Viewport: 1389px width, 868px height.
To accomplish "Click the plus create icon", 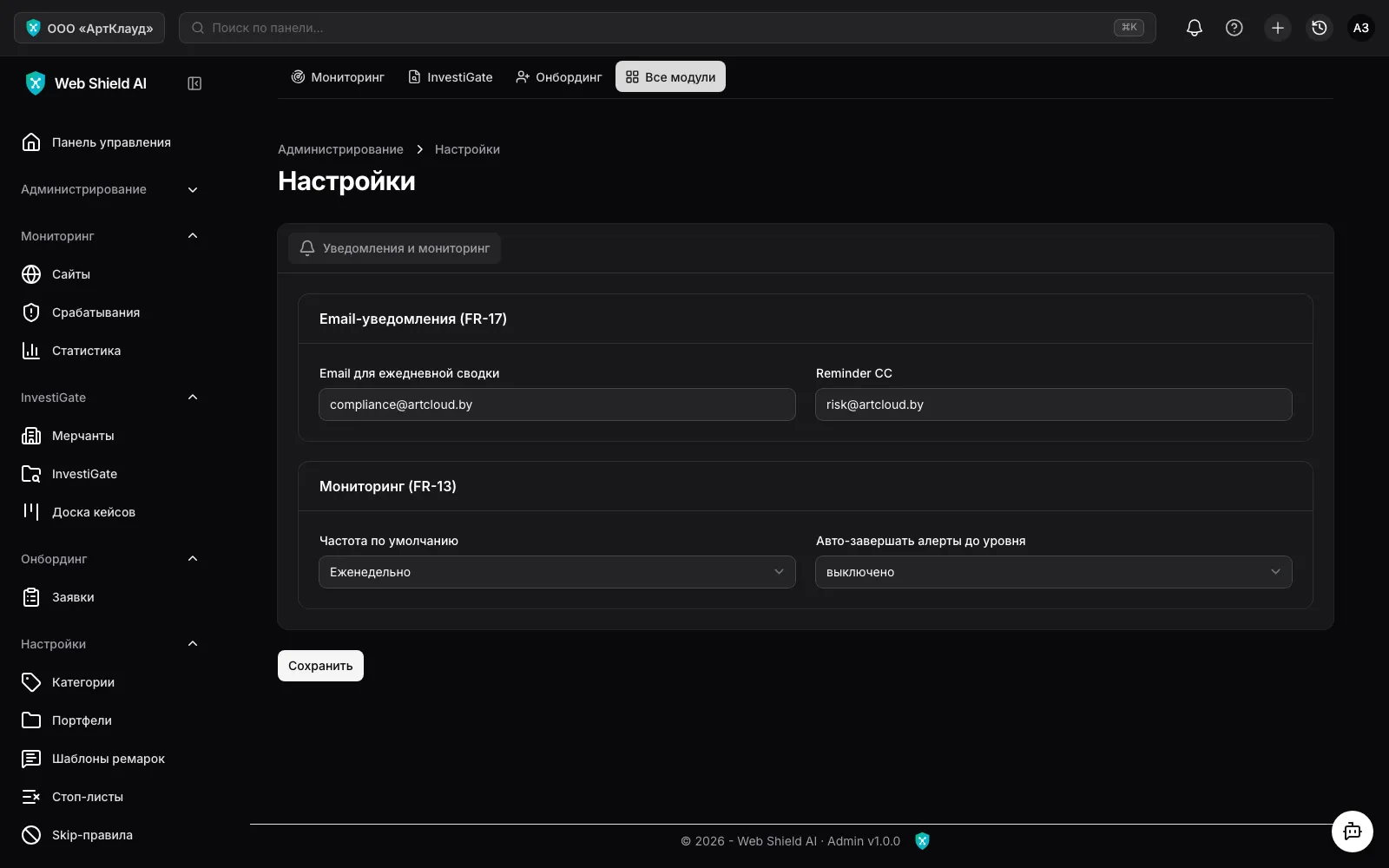I will coord(1278,28).
